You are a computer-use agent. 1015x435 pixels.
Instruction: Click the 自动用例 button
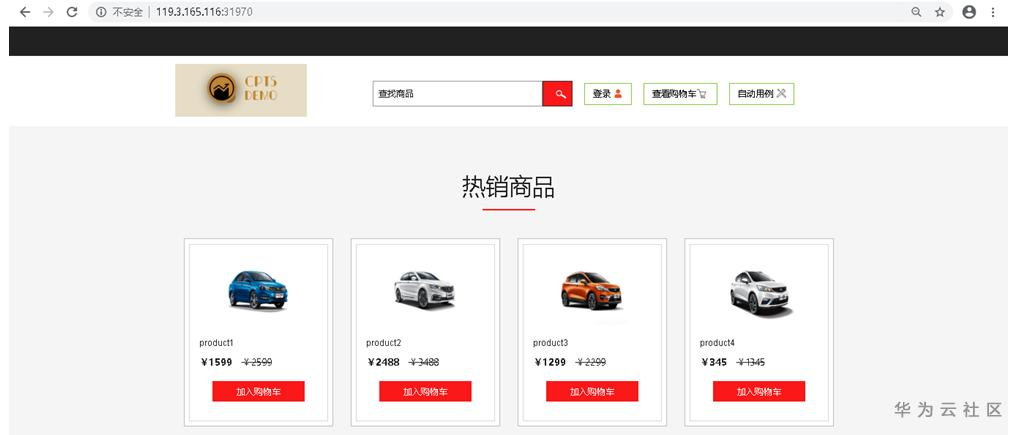pyautogui.click(x=761, y=94)
